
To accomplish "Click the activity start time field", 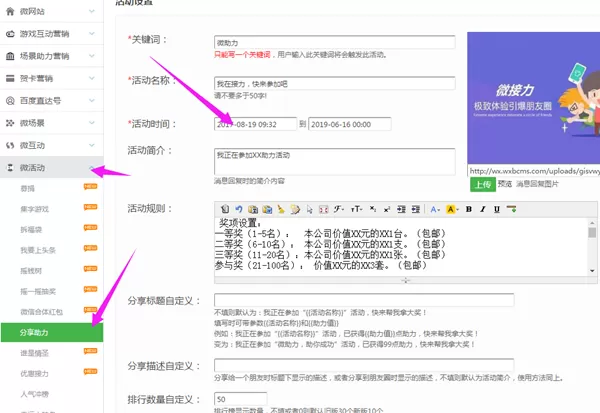I will tap(255, 124).
